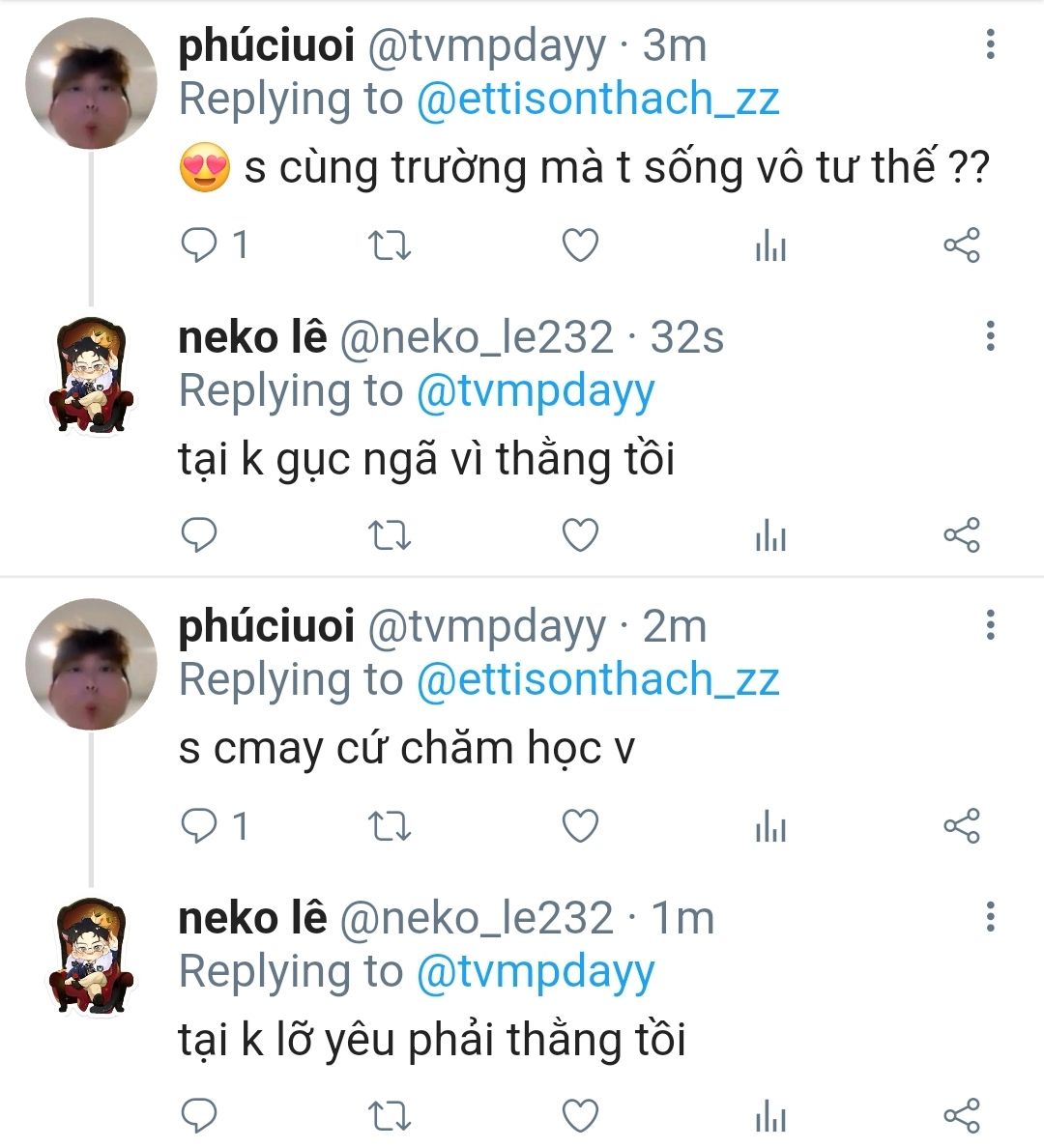This screenshot has height=1148, width=1044.
Task: Open @ettisonthach_zz mention in first tweet
Action: [597, 100]
